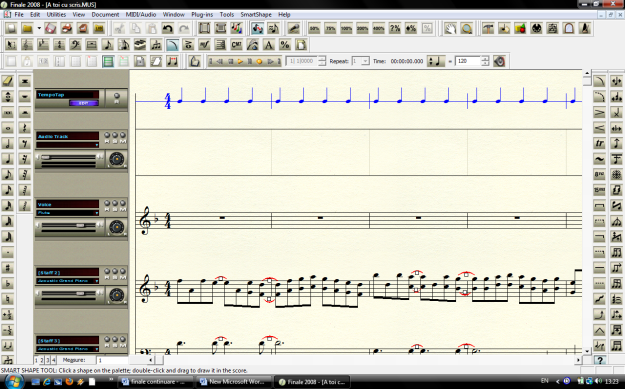Open the File menu
This screenshot has width=625, height=389.
click(x=19, y=14)
